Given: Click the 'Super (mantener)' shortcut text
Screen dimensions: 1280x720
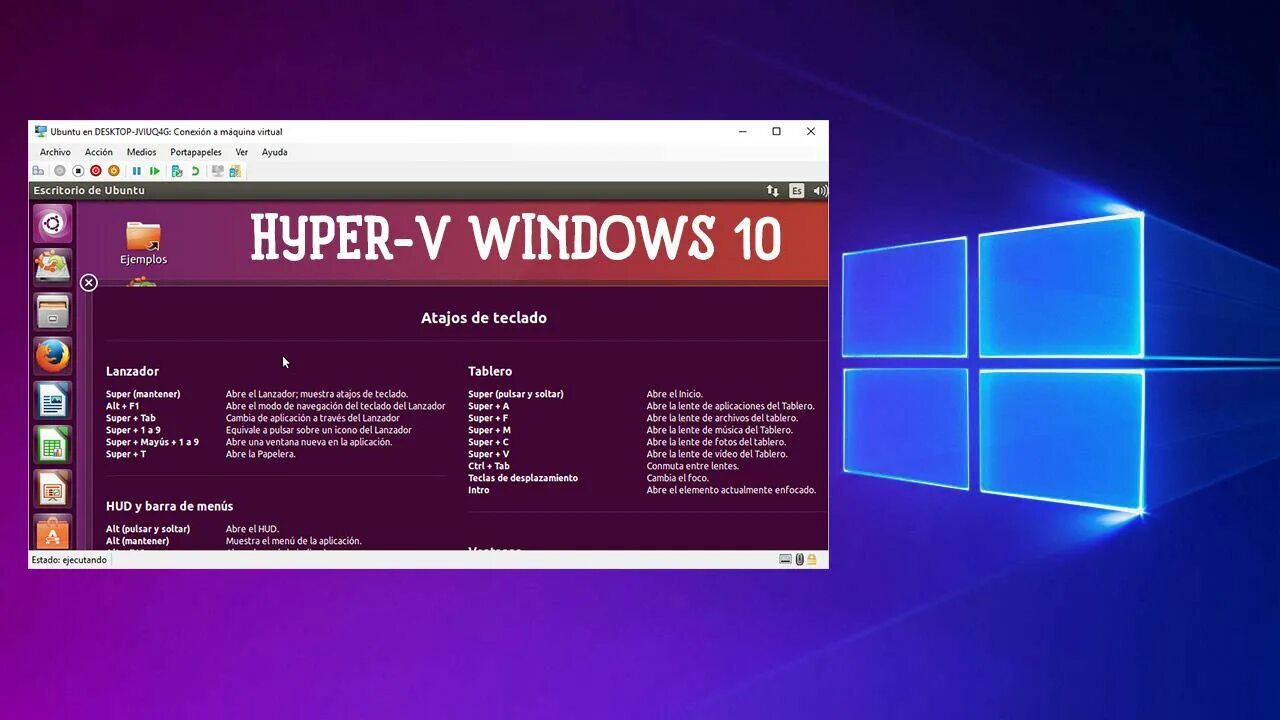Looking at the screenshot, I should point(143,394).
